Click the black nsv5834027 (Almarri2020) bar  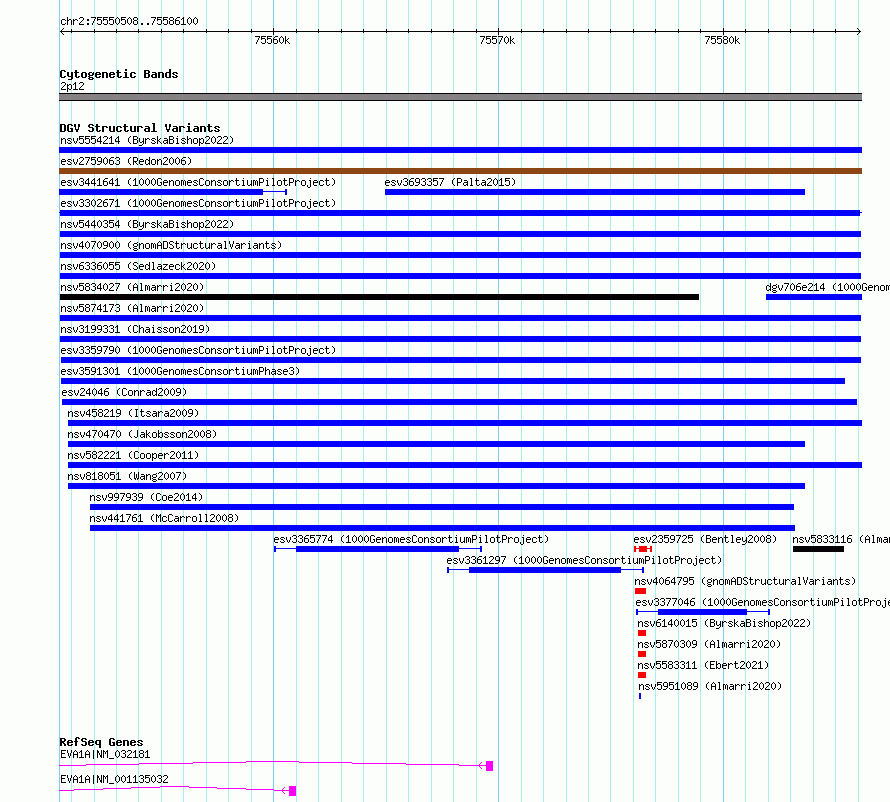pos(379,297)
